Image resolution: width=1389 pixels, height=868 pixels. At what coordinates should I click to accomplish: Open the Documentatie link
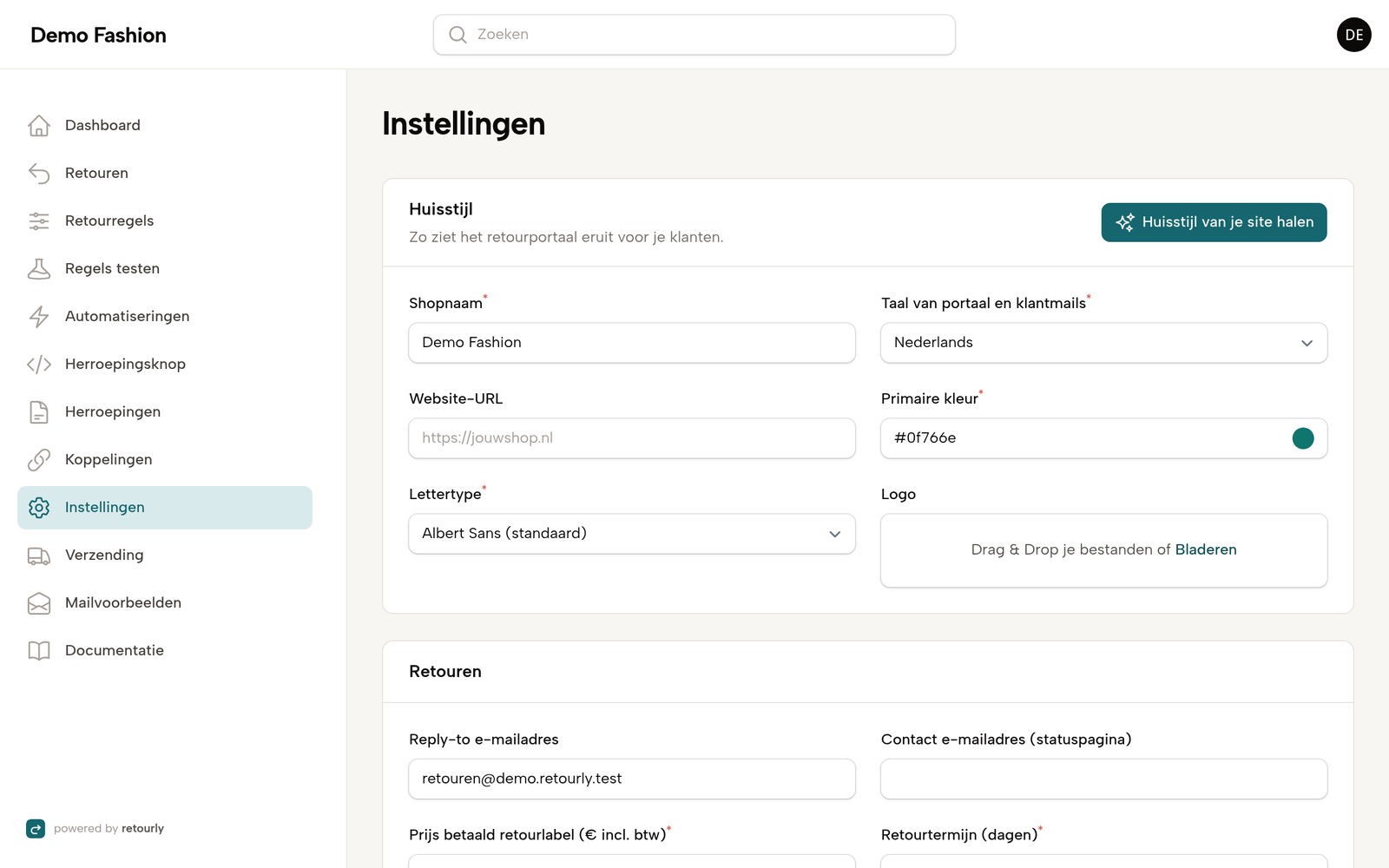click(165, 651)
